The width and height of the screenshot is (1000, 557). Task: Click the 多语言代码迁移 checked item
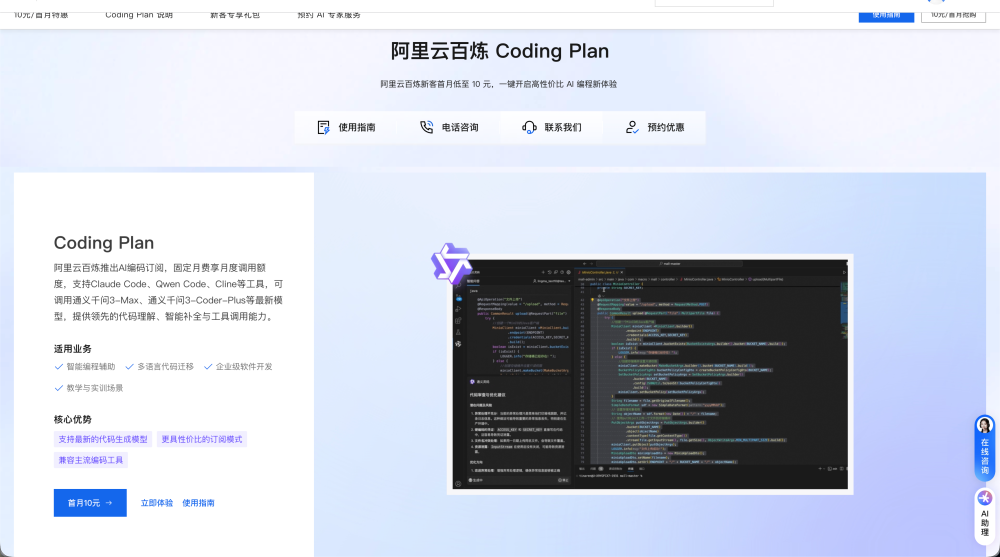tap(159, 366)
